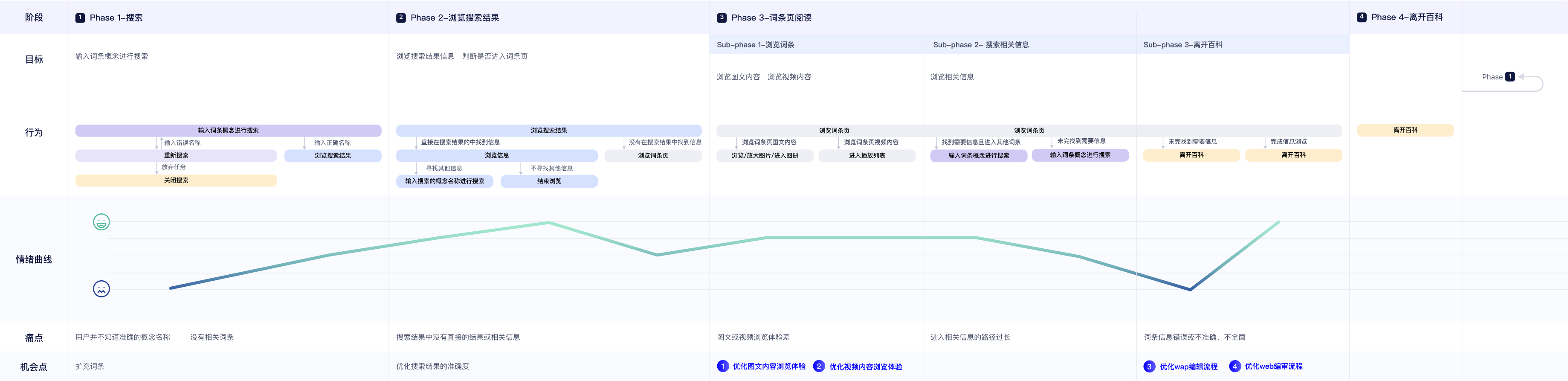Click blue circle 1 before 优化图文内容浏览体验
Screen dimensions: 1568x381
point(722,366)
